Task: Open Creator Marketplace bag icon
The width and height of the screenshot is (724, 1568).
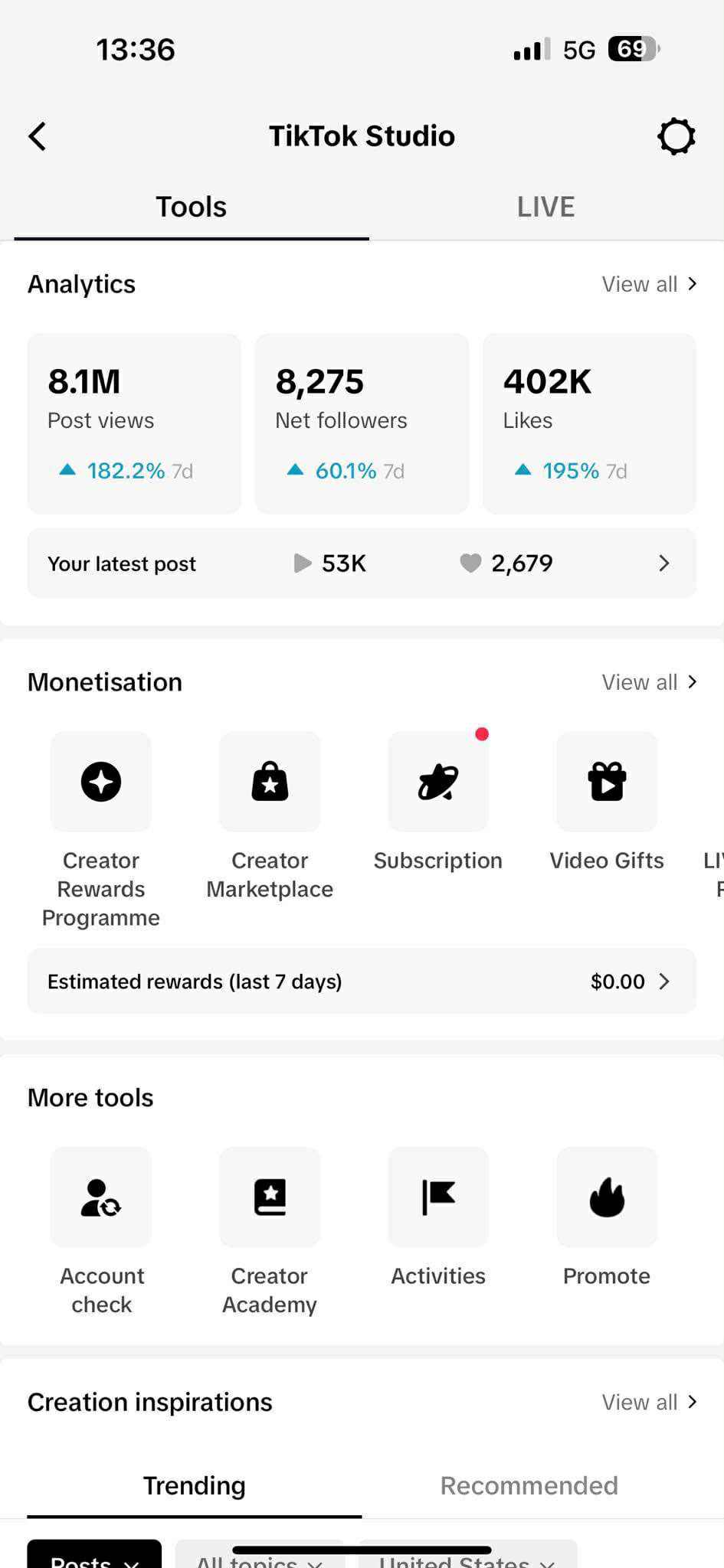Action: [x=270, y=782]
